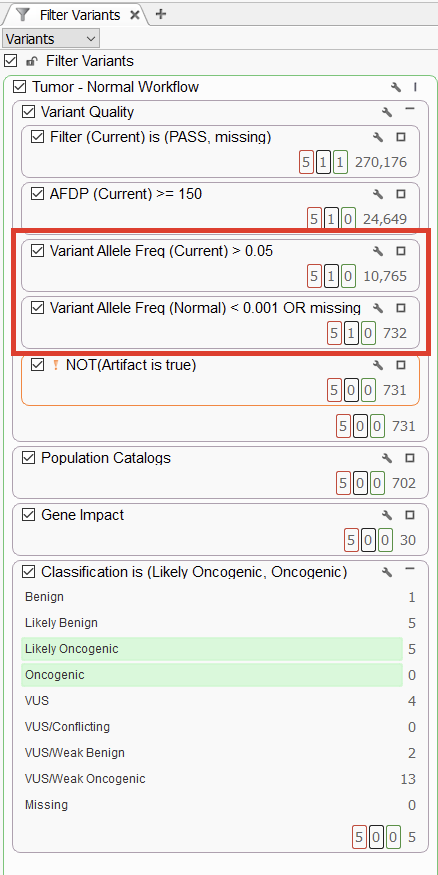Click wrench icon for Population Catalogs
Image resolution: width=438 pixels, height=875 pixels.
tap(387, 458)
